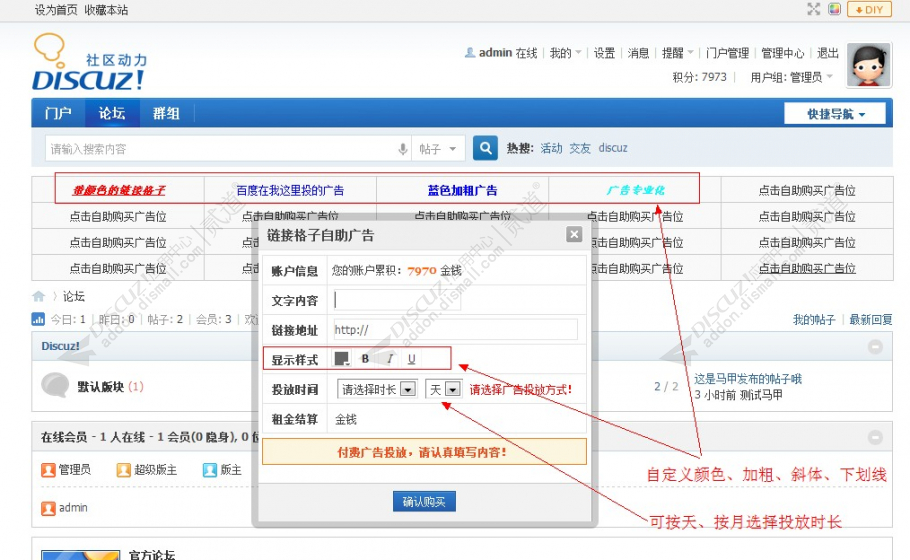Click online member admin link
This screenshot has height=560, width=910.
point(73,508)
